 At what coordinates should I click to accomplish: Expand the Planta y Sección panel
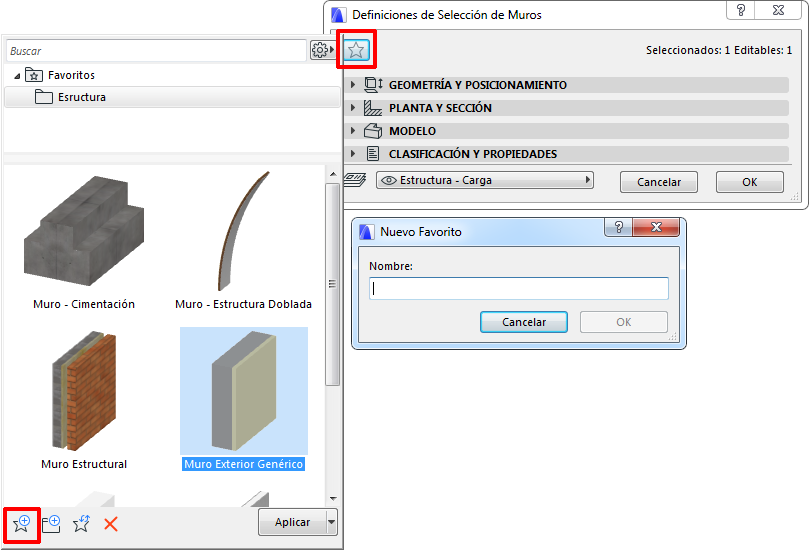pos(353,108)
